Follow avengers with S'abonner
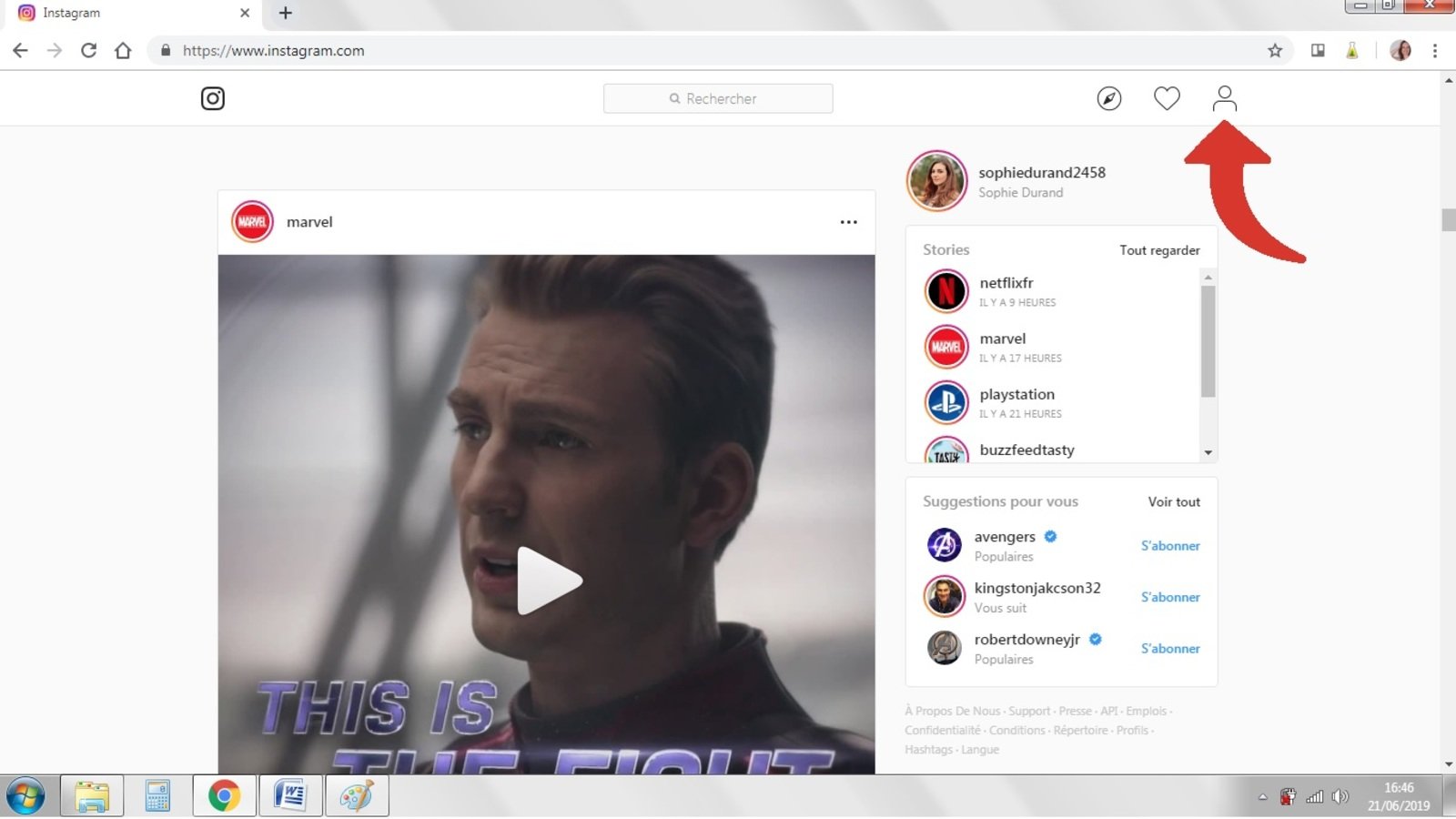The width and height of the screenshot is (1456, 819). [x=1170, y=546]
